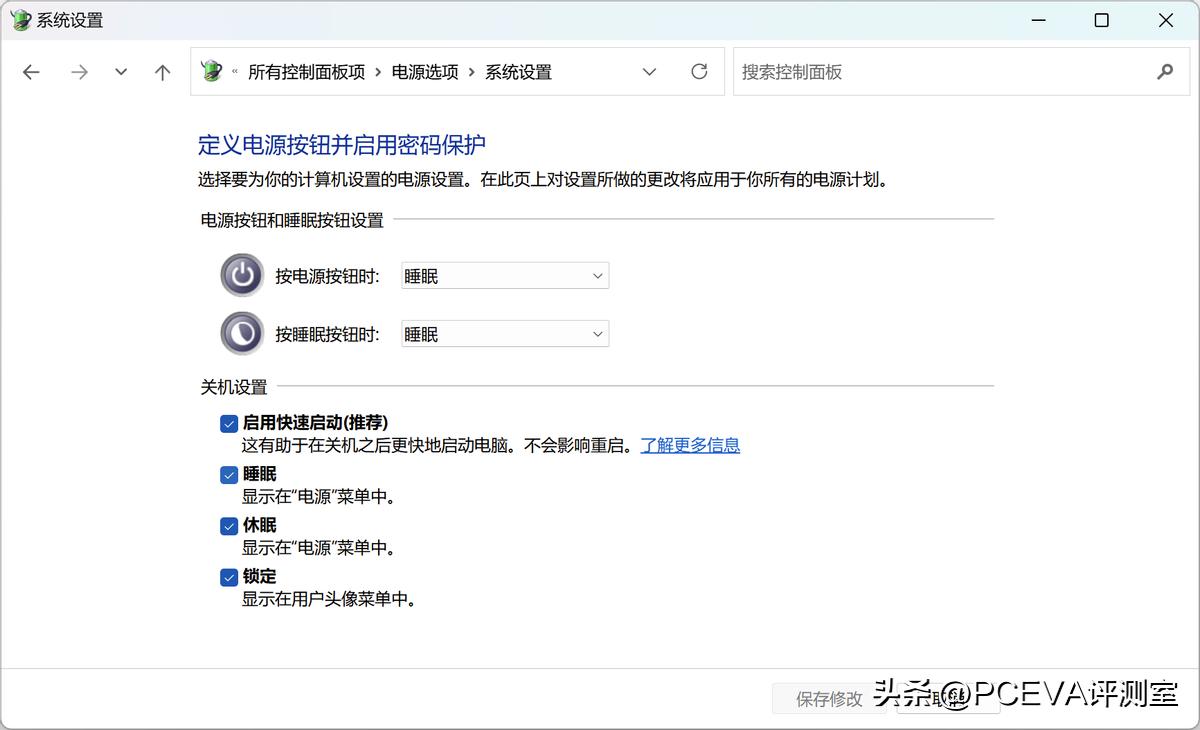Image resolution: width=1200 pixels, height=730 pixels.
Task: Click the Control Panel icon in the address bar
Action: pyautogui.click(x=213, y=71)
